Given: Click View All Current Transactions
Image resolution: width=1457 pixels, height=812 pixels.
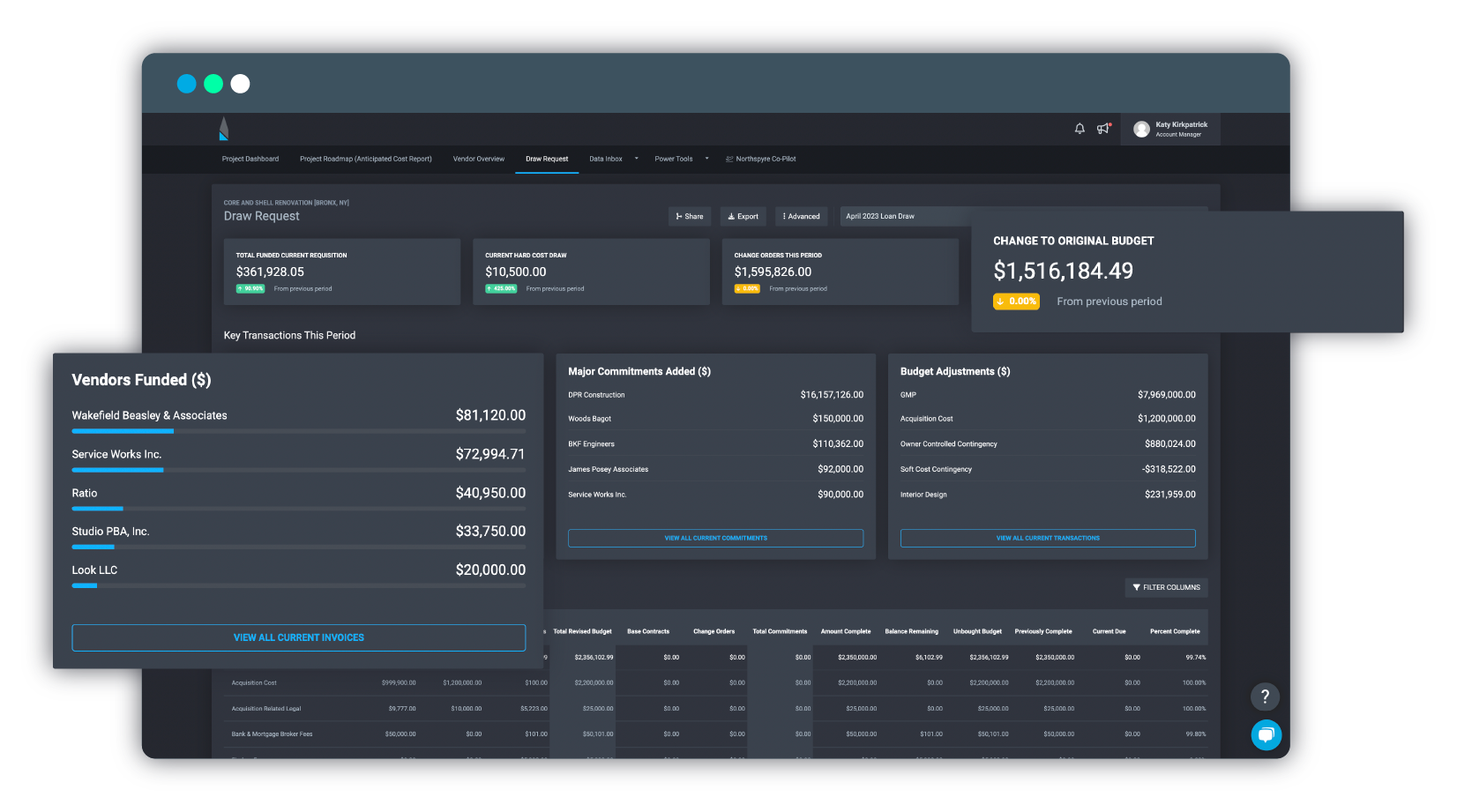Looking at the screenshot, I should (x=1048, y=538).
